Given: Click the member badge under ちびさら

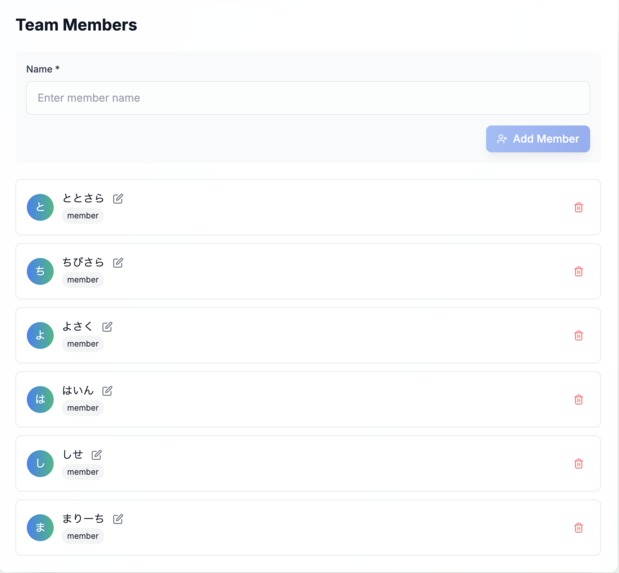Looking at the screenshot, I should (x=83, y=280).
